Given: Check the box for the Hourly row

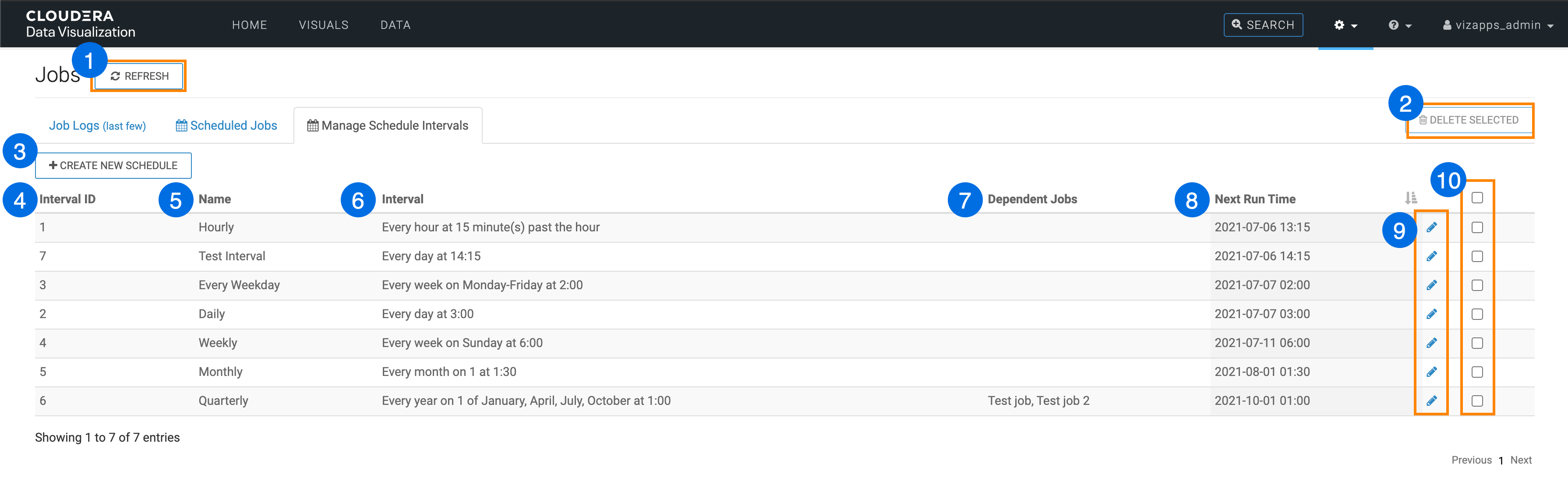Looking at the screenshot, I should coord(1477,227).
